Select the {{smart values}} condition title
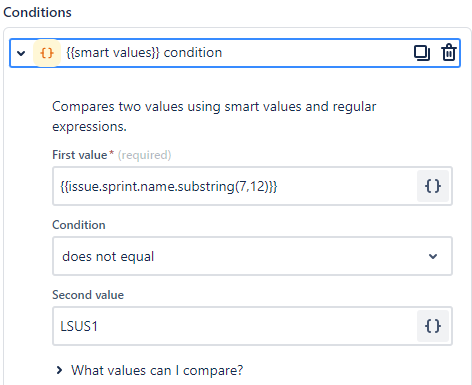This screenshot has height=385, width=472. 144,53
